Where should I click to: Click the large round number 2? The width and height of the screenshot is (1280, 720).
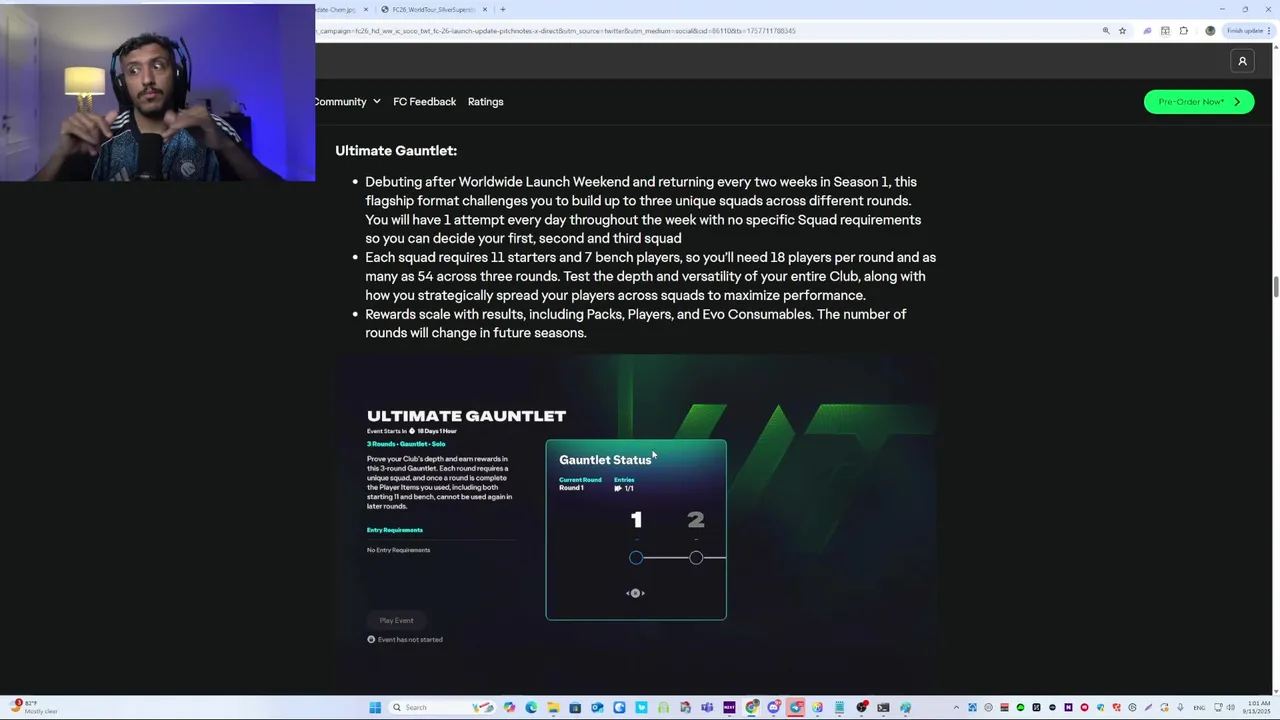click(x=696, y=520)
